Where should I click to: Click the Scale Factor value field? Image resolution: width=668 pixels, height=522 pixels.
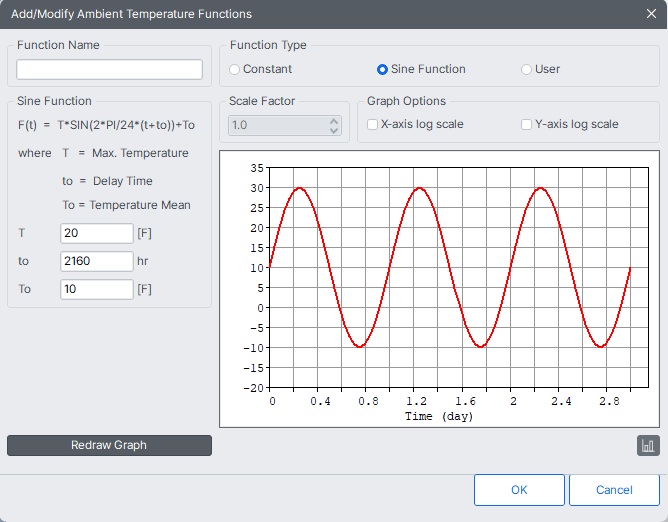coord(277,125)
